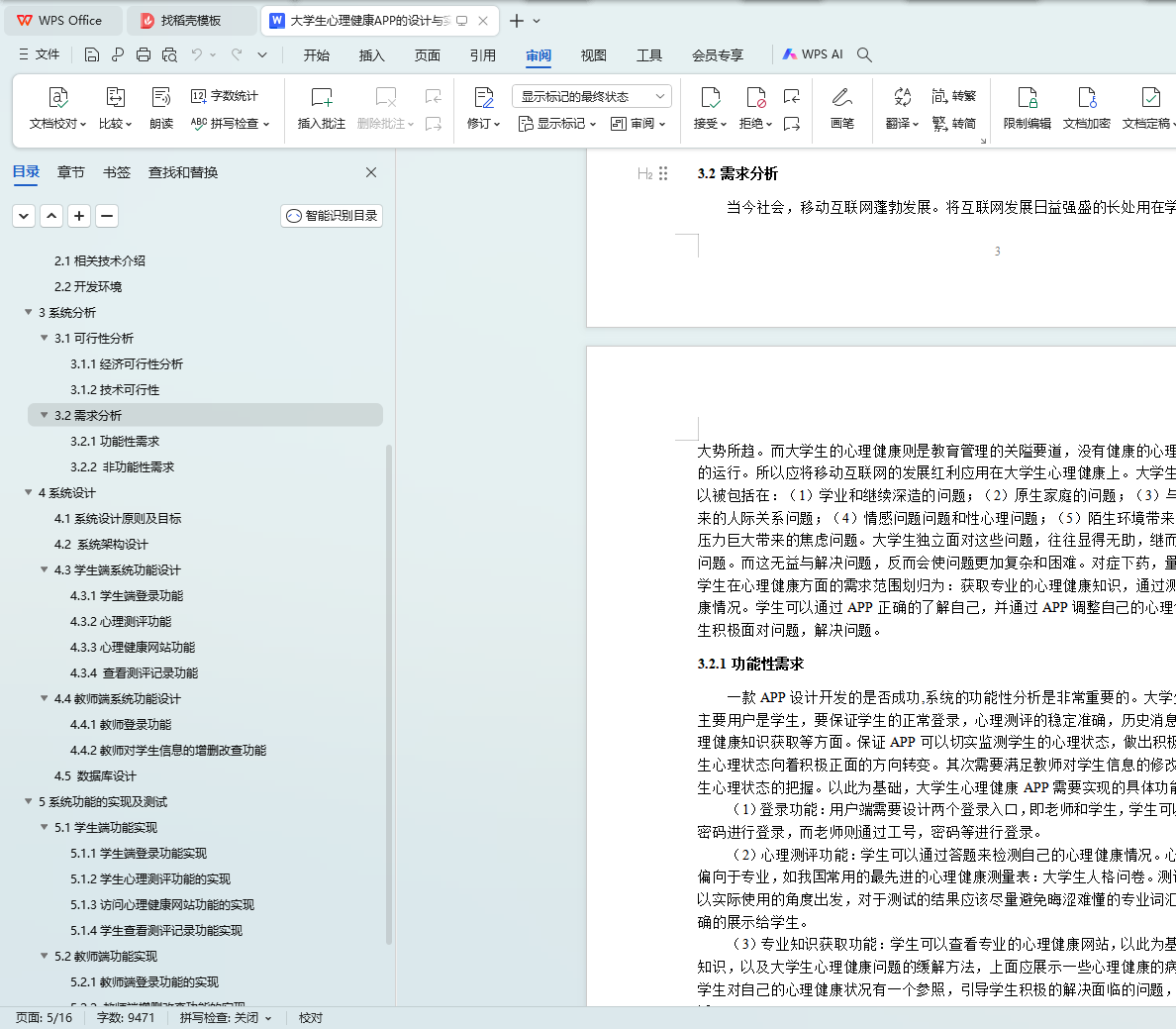
Task: Open the 开始 ribbon tab
Action: [x=317, y=55]
